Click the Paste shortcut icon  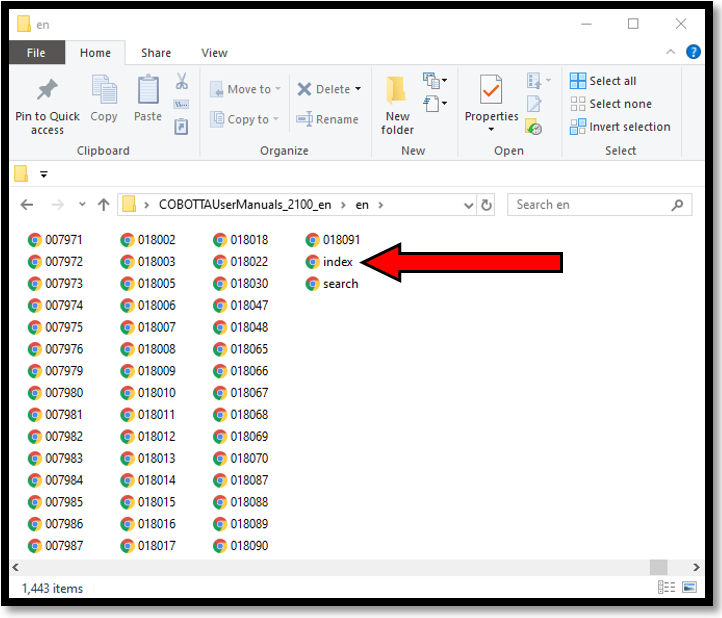181,126
